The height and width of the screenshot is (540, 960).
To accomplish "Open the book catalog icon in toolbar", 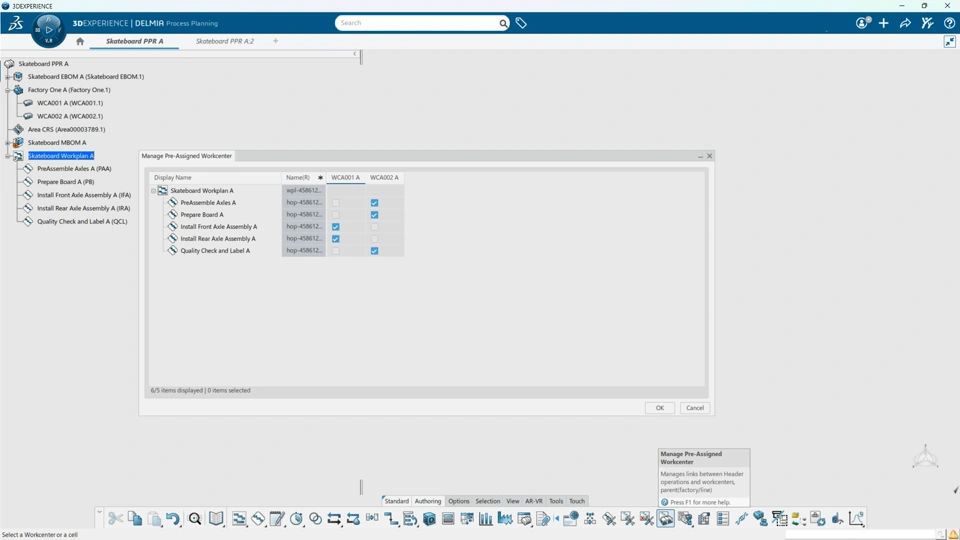I will [x=216, y=519].
